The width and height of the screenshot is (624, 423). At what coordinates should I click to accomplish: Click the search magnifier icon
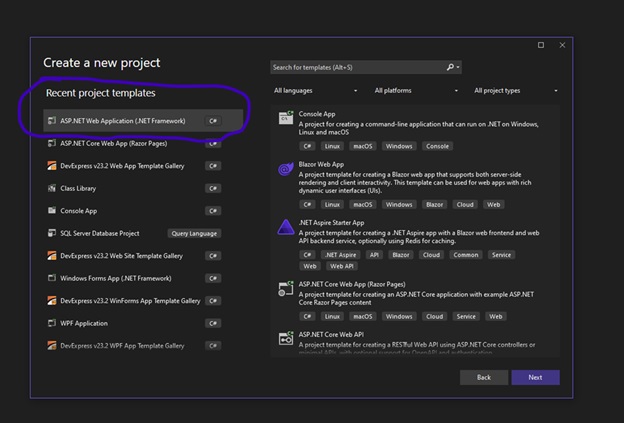[450, 67]
